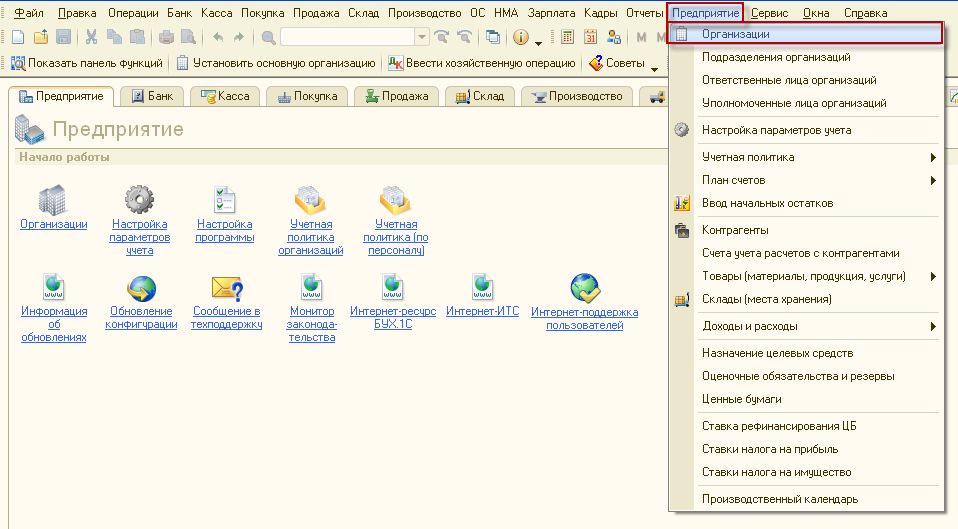Expand the План счетов submenu

[x=932, y=180]
